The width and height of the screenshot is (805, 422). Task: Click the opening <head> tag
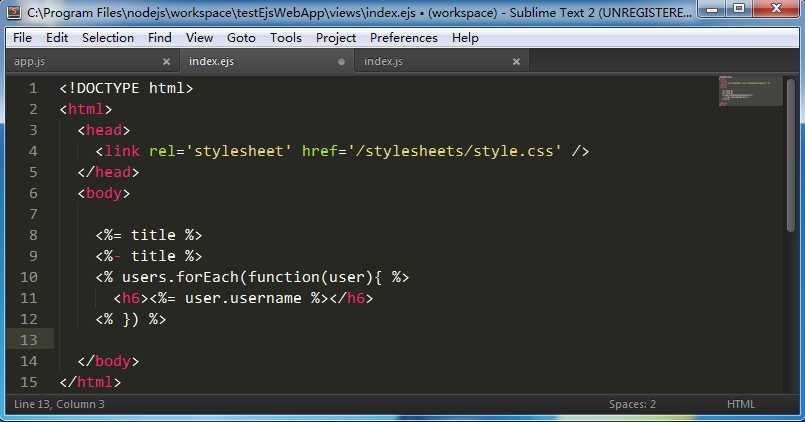point(104,130)
